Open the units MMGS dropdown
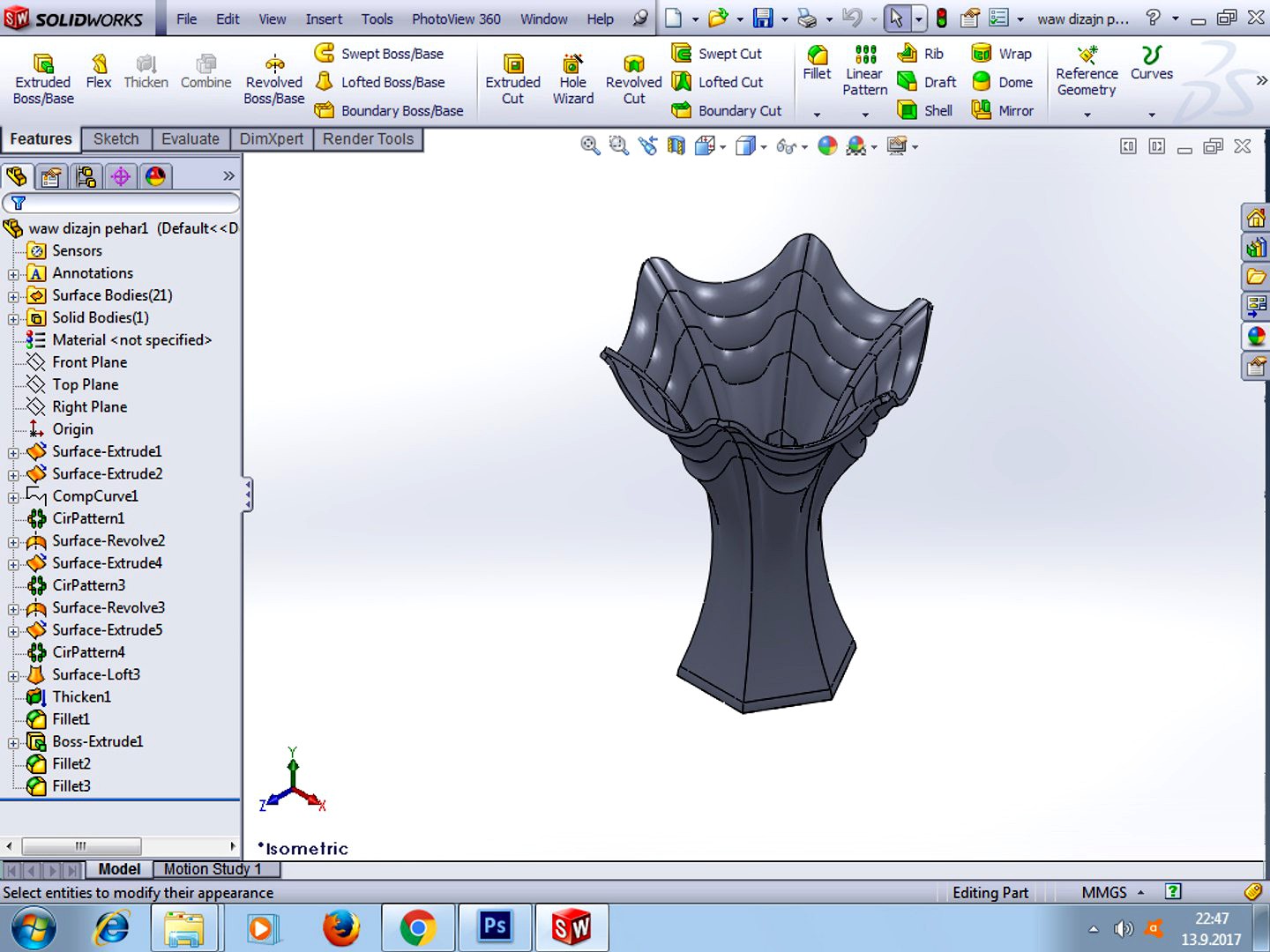The image size is (1270, 952). pyautogui.click(x=1140, y=893)
